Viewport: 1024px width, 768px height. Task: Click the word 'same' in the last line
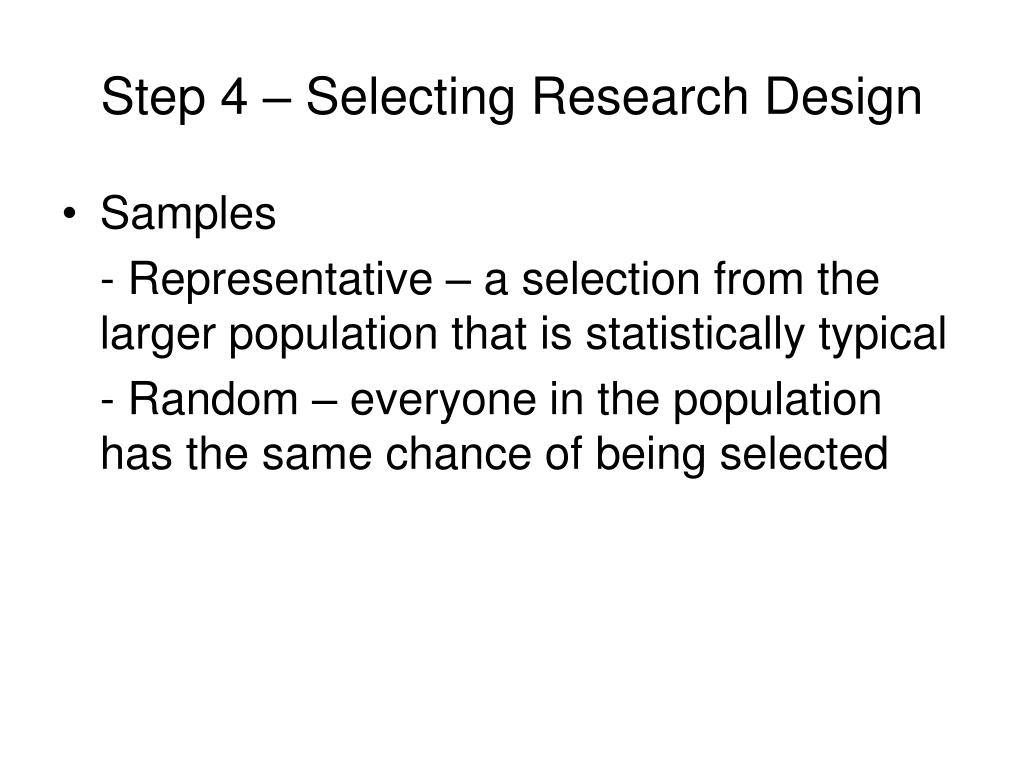(317, 456)
